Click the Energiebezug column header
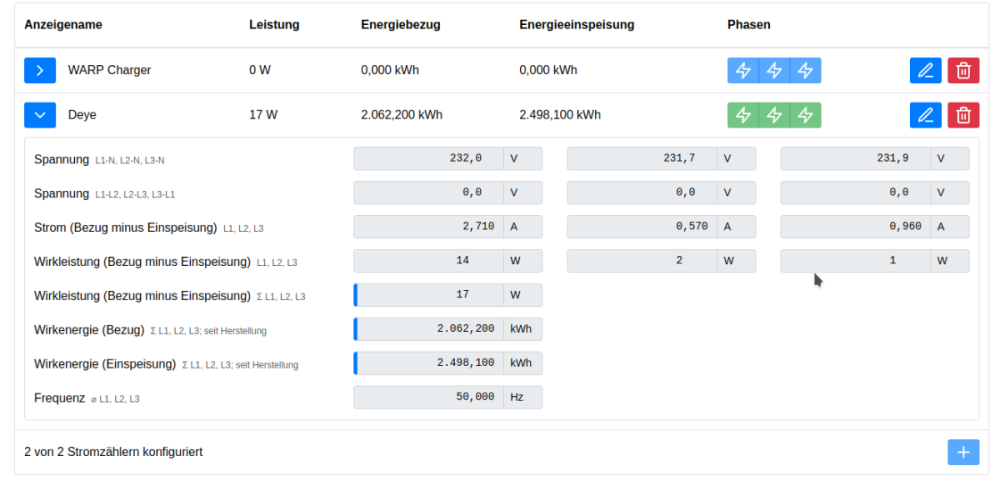This screenshot has width=1000, height=481. pos(400,24)
